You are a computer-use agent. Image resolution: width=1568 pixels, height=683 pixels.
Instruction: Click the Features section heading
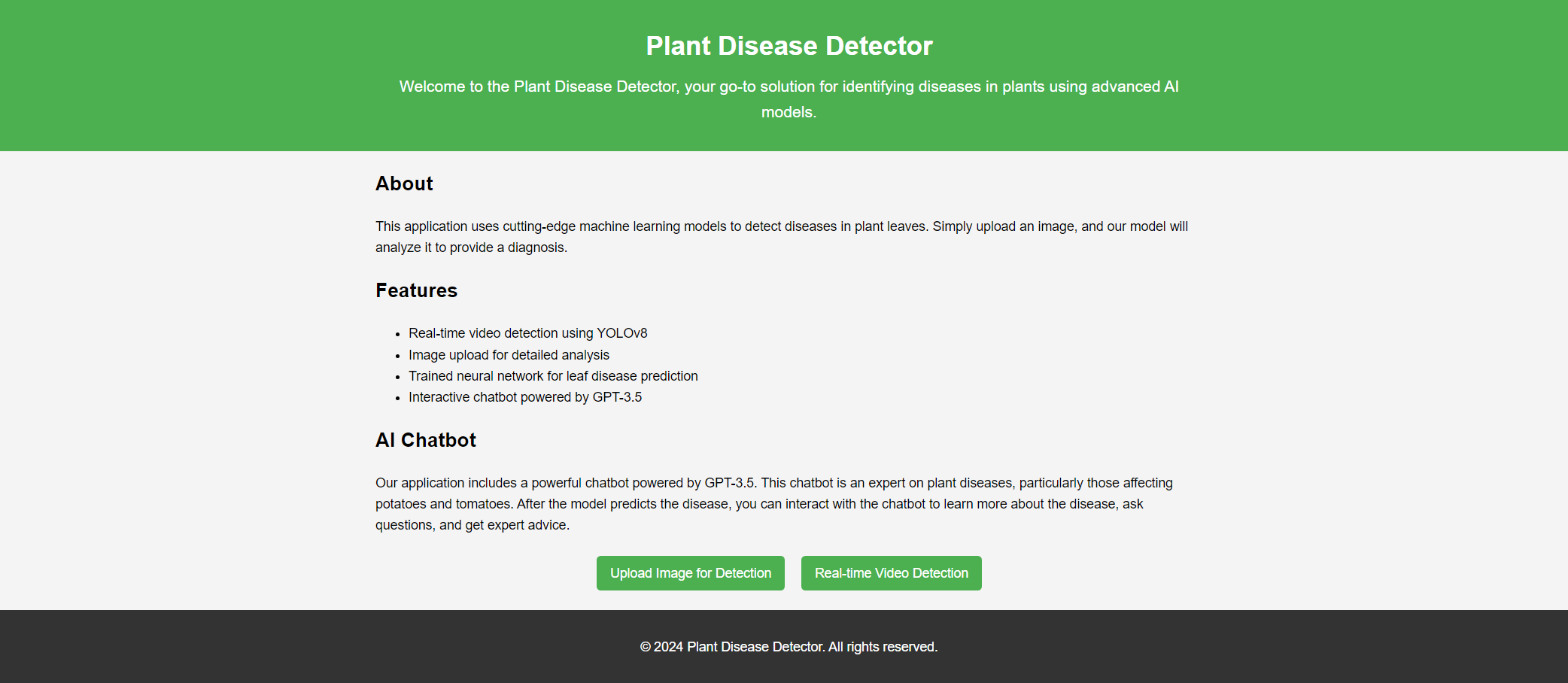pyautogui.click(x=416, y=290)
